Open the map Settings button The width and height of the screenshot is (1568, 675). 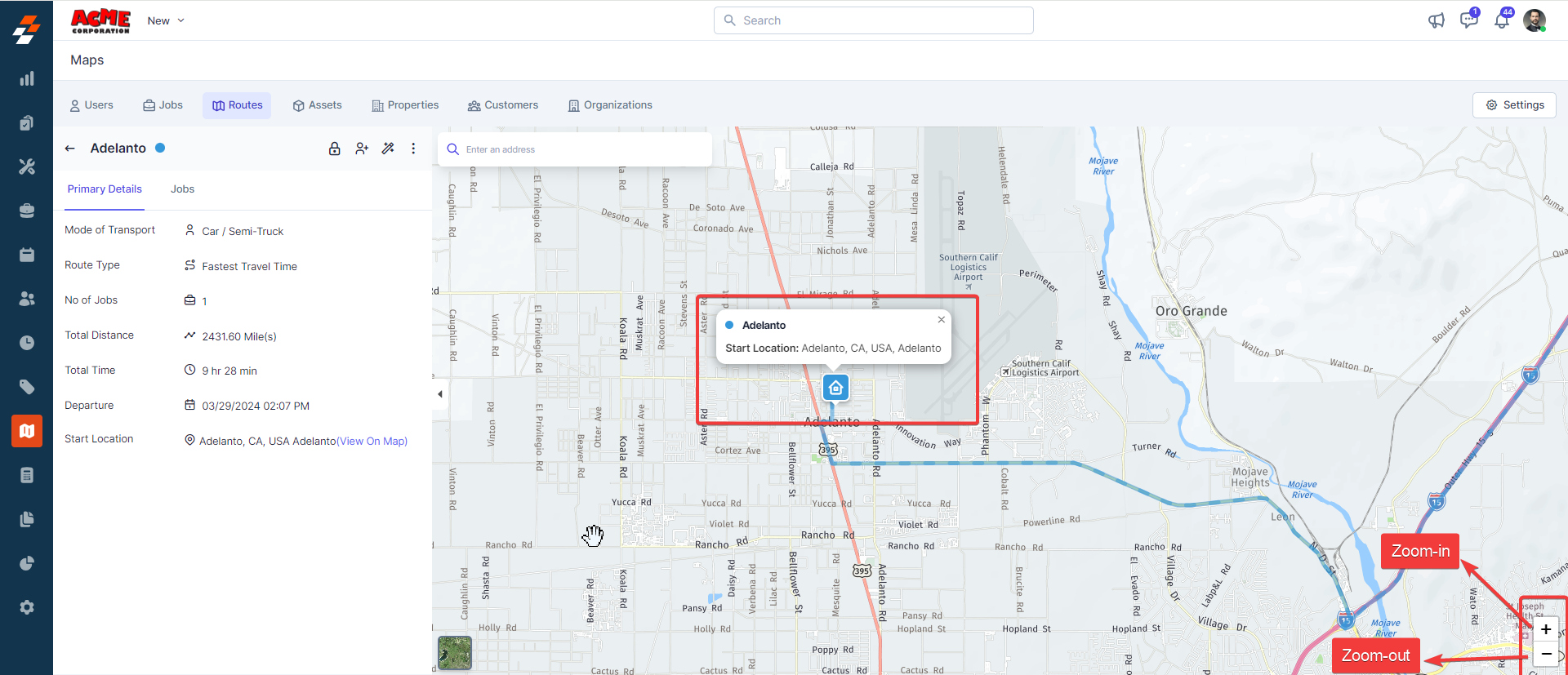[1515, 105]
